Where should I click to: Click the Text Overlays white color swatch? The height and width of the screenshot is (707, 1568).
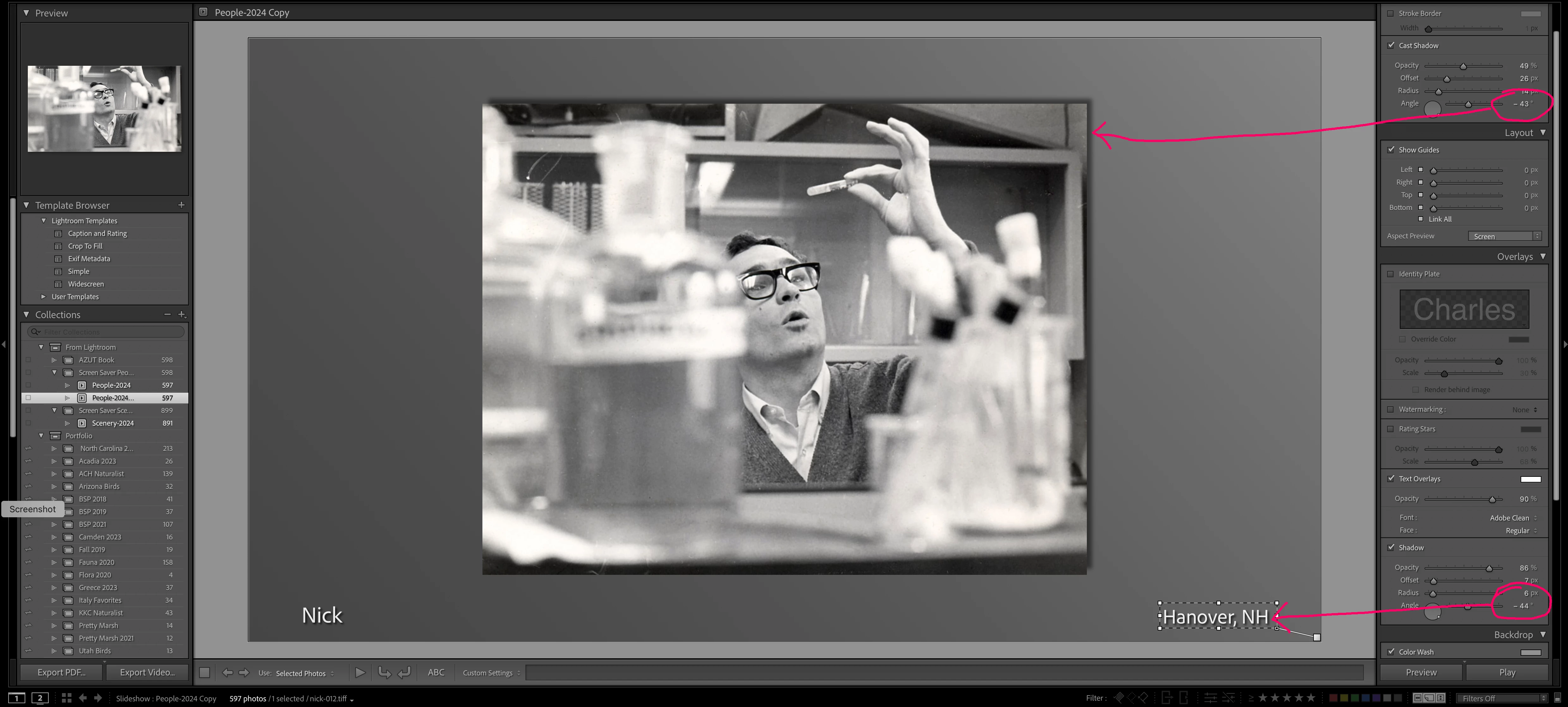[x=1530, y=479]
